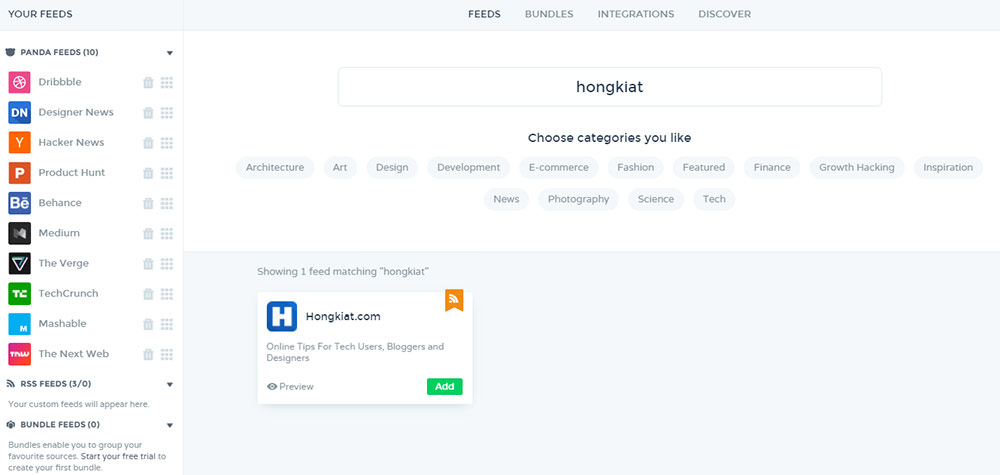This screenshot has width=1000, height=475.
Task: Open the Bundles tab
Action: (x=549, y=14)
